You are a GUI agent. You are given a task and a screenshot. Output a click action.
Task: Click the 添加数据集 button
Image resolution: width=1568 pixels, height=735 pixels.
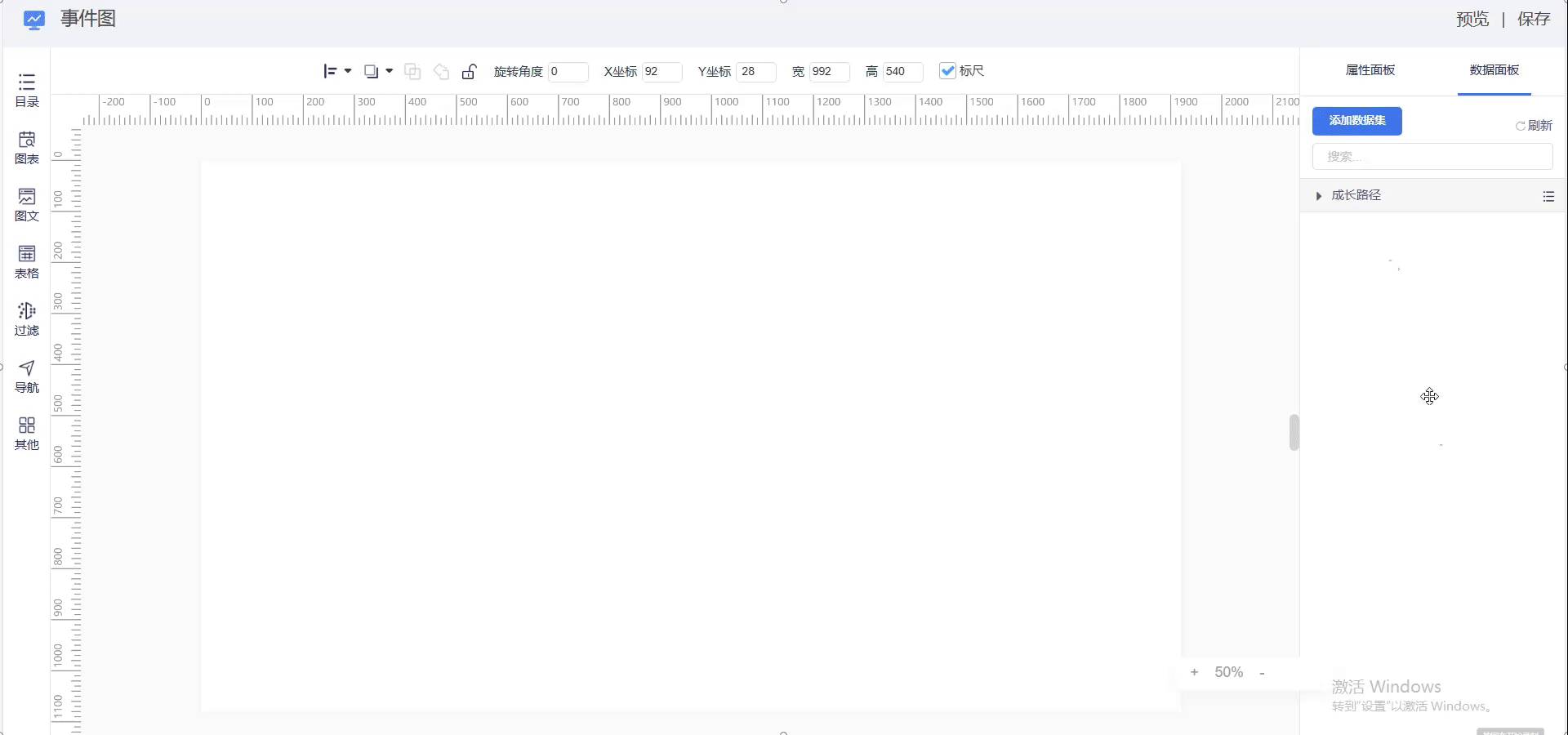click(1357, 121)
